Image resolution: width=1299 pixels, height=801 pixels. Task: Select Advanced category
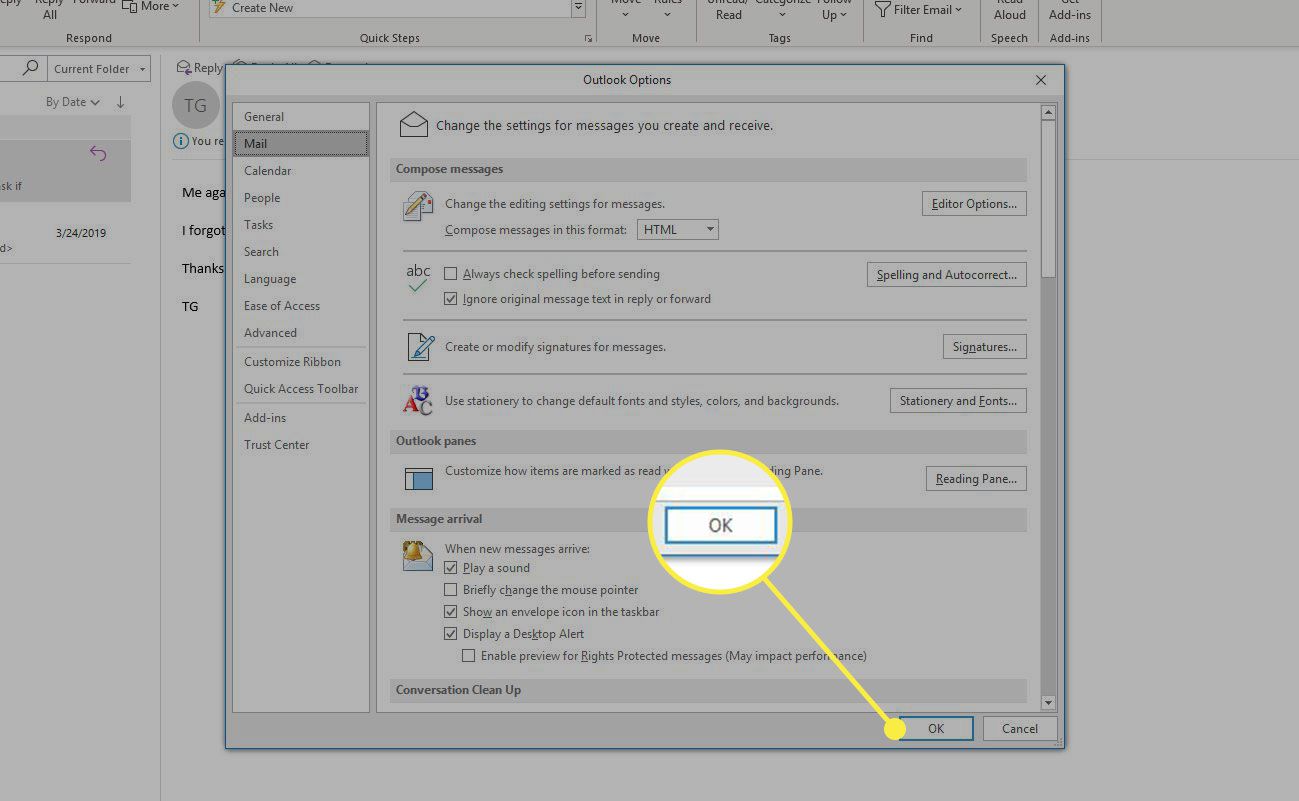point(300,333)
